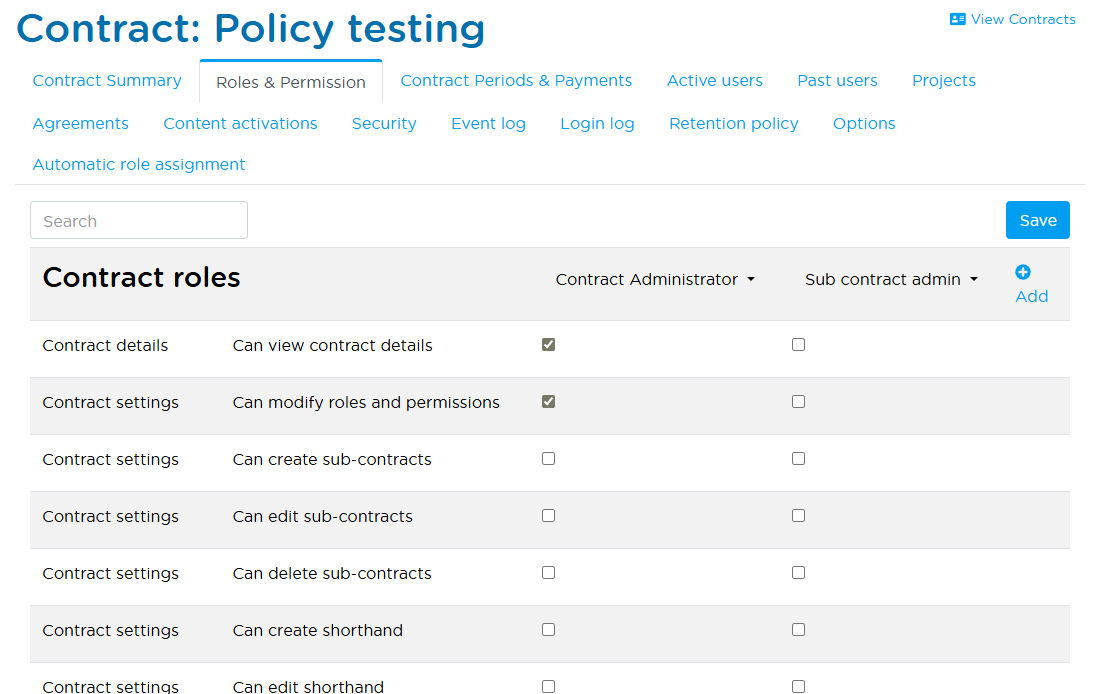Go to Automatic role assignment
Screen dimensions: 1105x694
click(138, 164)
